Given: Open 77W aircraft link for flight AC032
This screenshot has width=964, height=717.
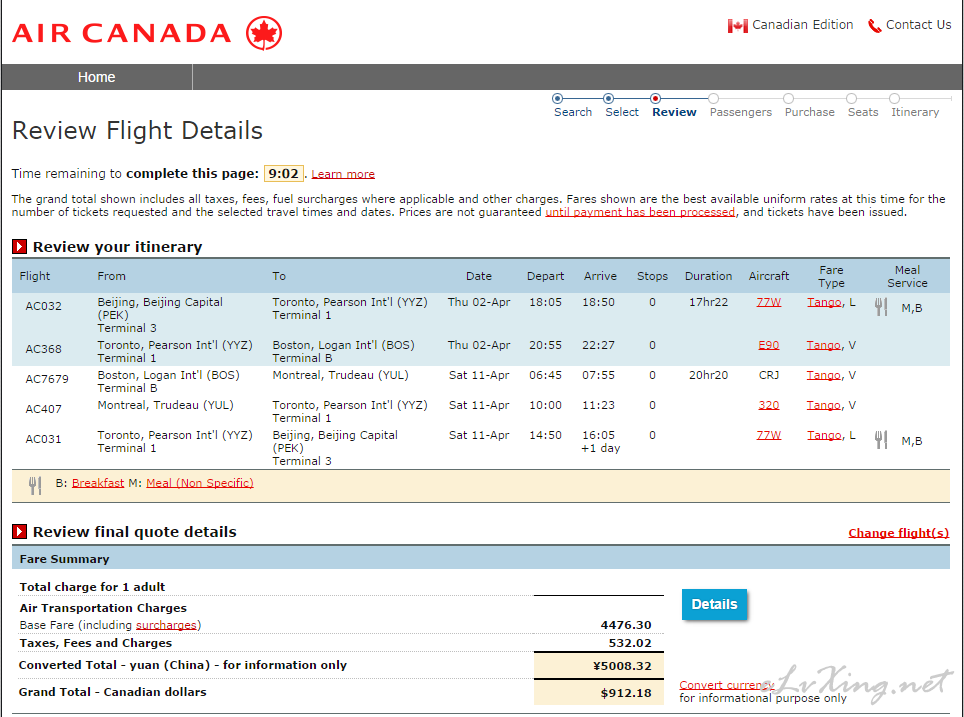Looking at the screenshot, I should click(x=768, y=302).
